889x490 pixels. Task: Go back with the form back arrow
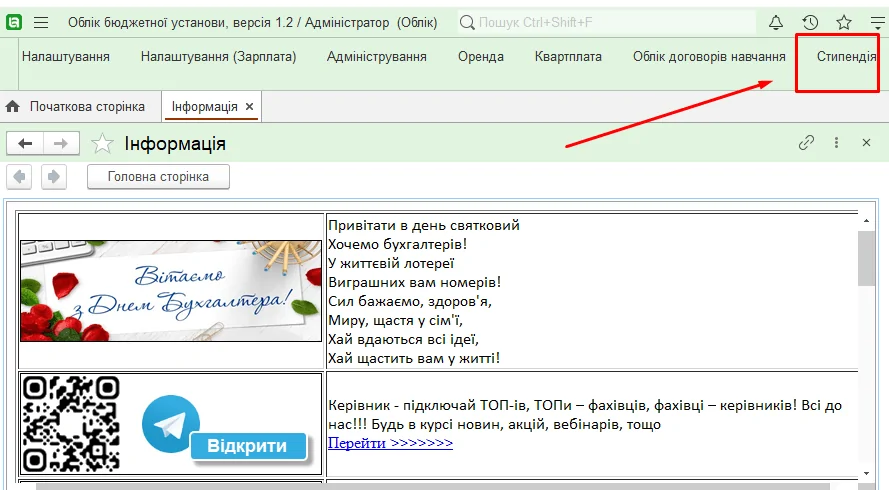[25, 143]
